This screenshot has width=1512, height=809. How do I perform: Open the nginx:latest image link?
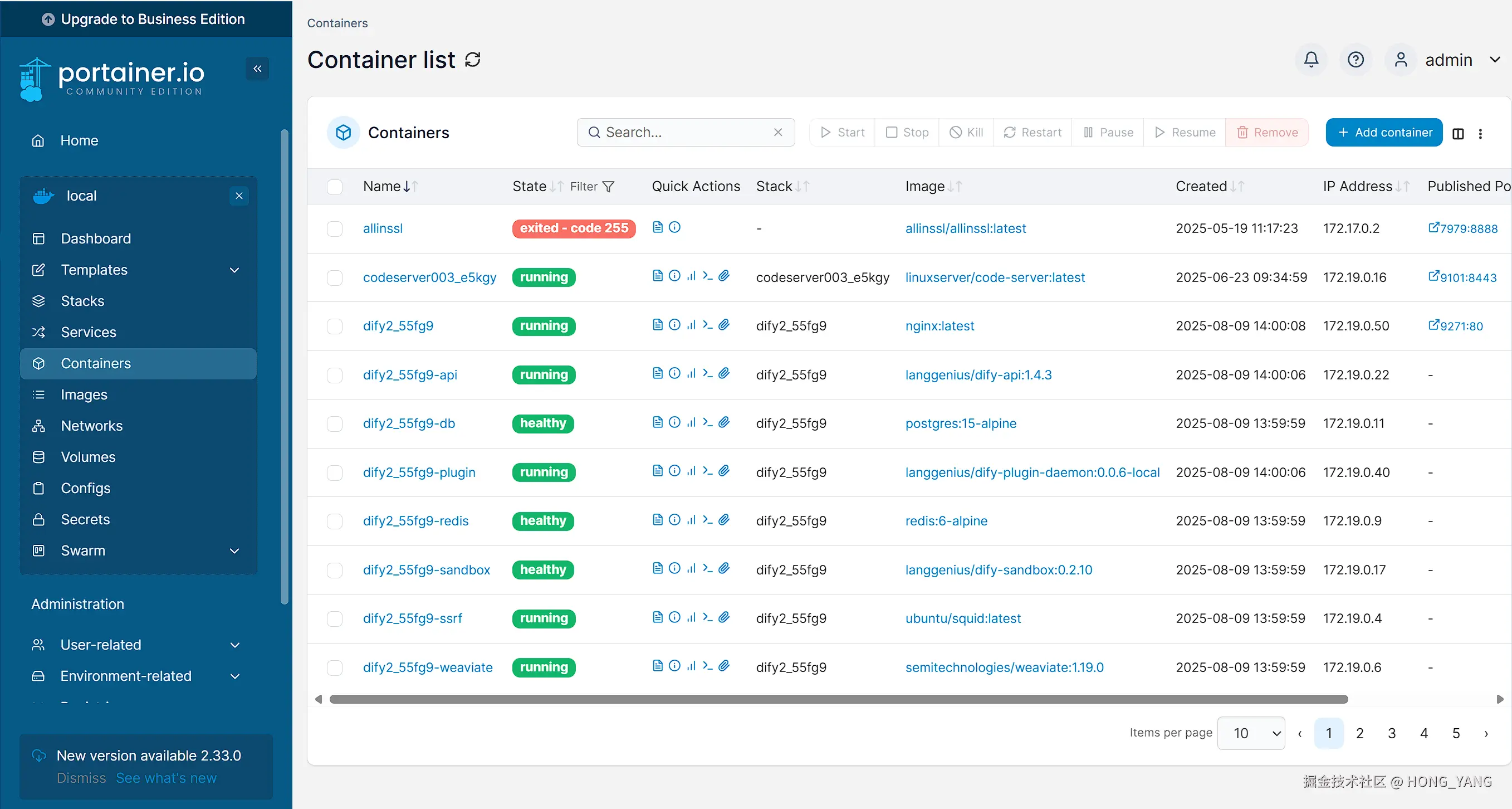[x=939, y=326]
